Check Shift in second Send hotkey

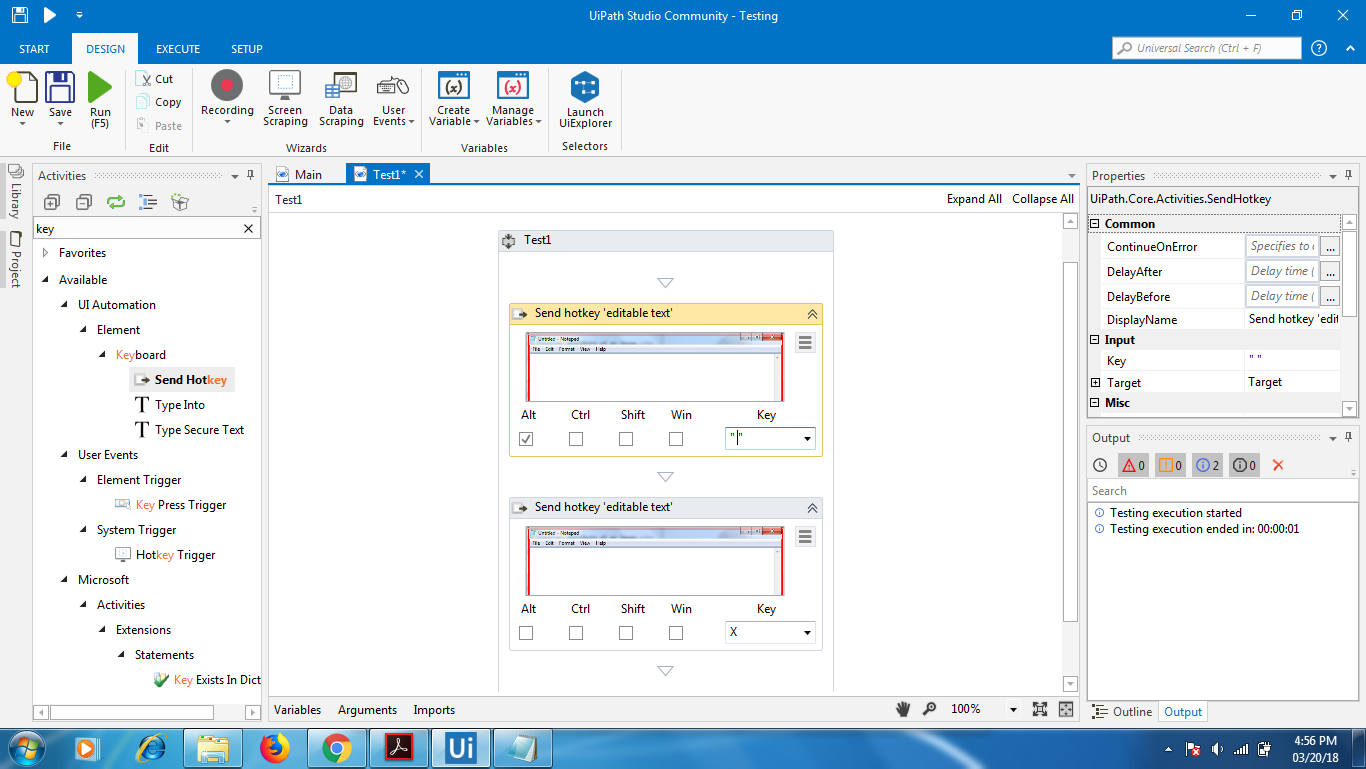(626, 633)
